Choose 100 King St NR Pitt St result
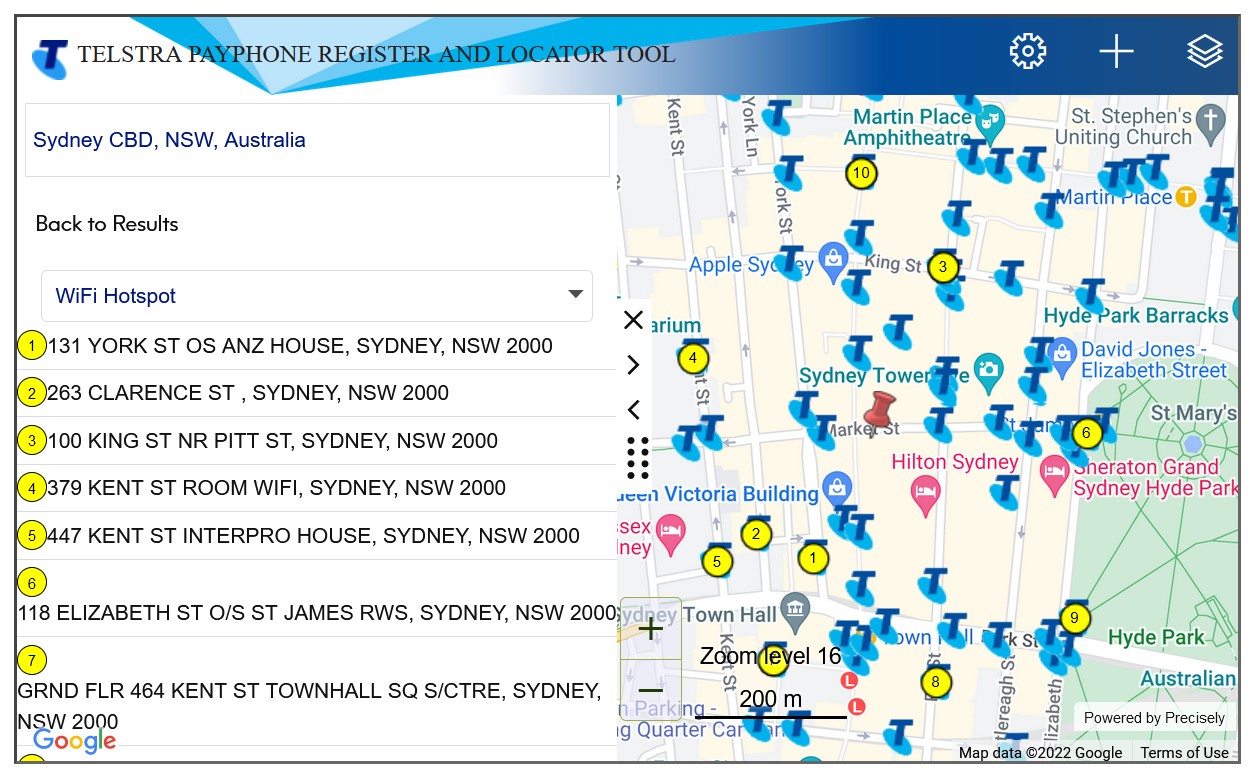Viewport: 1252px width, 771px height. click(x=272, y=441)
